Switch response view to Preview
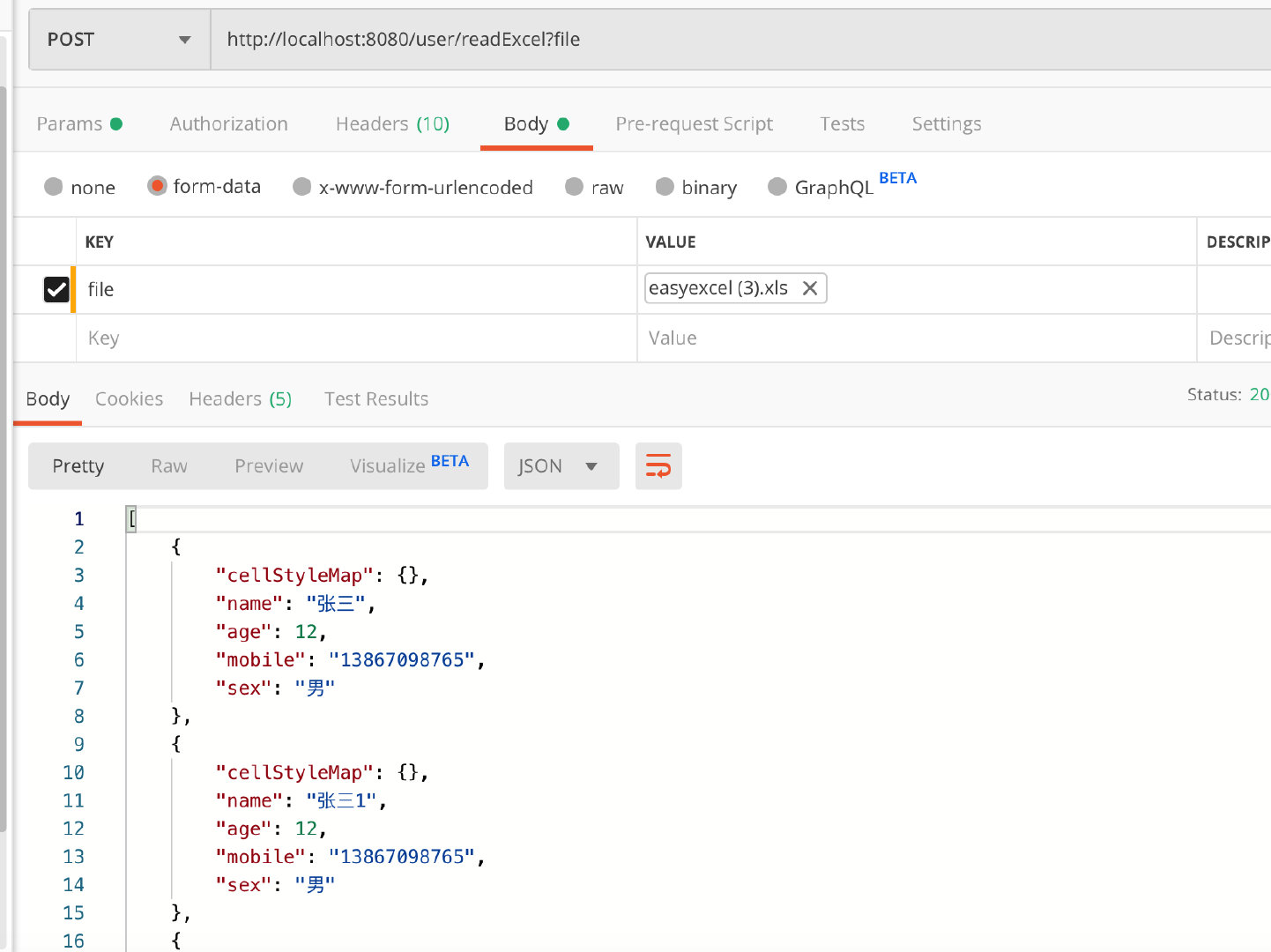The width and height of the screenshot is (1271, 952). coord(268,465)
